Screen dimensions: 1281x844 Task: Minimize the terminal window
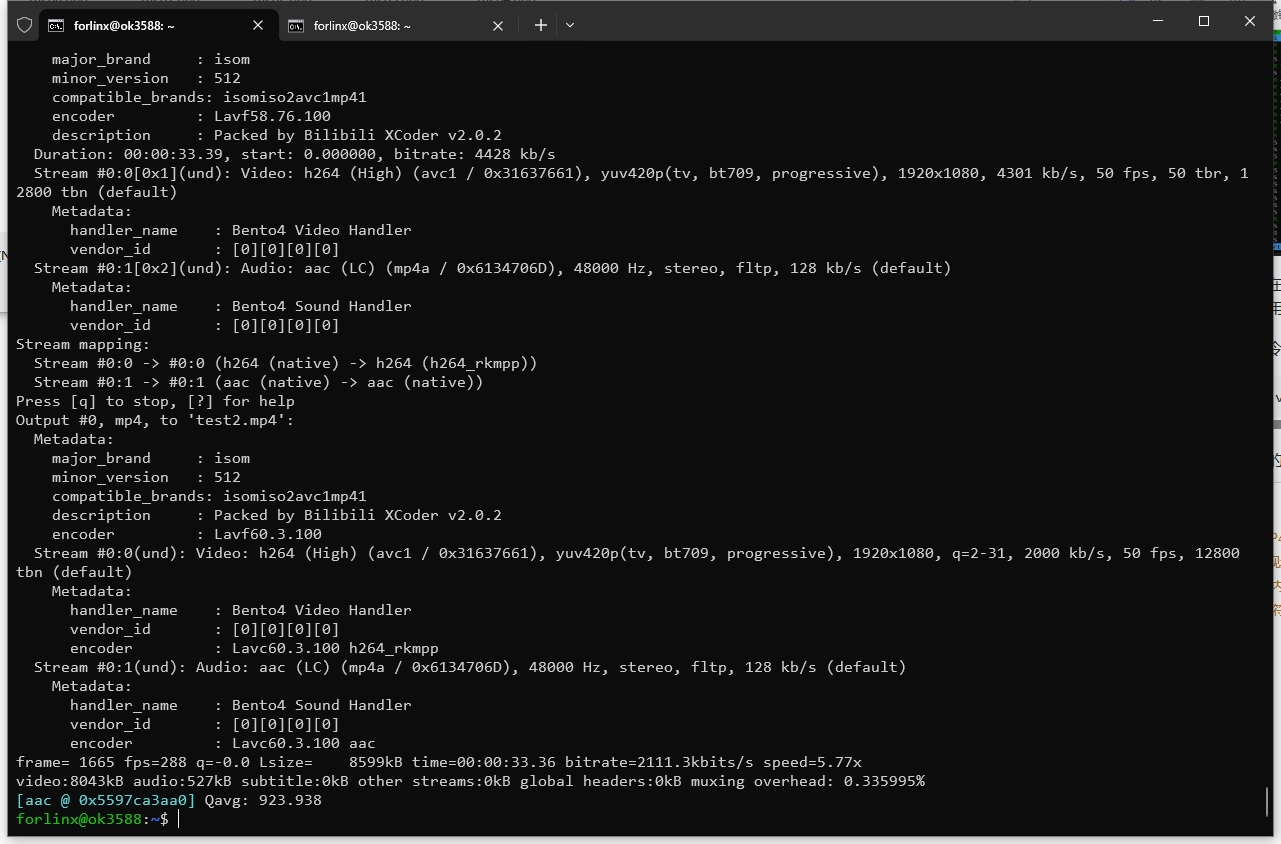click(1158, 21)
